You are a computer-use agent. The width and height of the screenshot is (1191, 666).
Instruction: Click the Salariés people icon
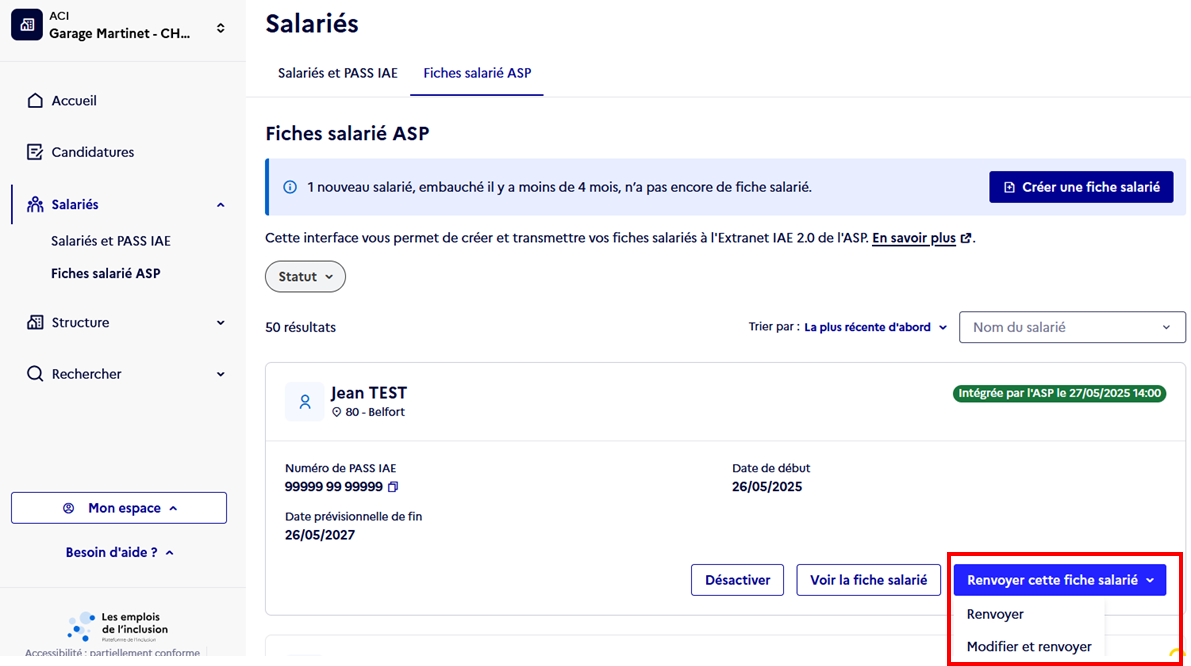35,204
